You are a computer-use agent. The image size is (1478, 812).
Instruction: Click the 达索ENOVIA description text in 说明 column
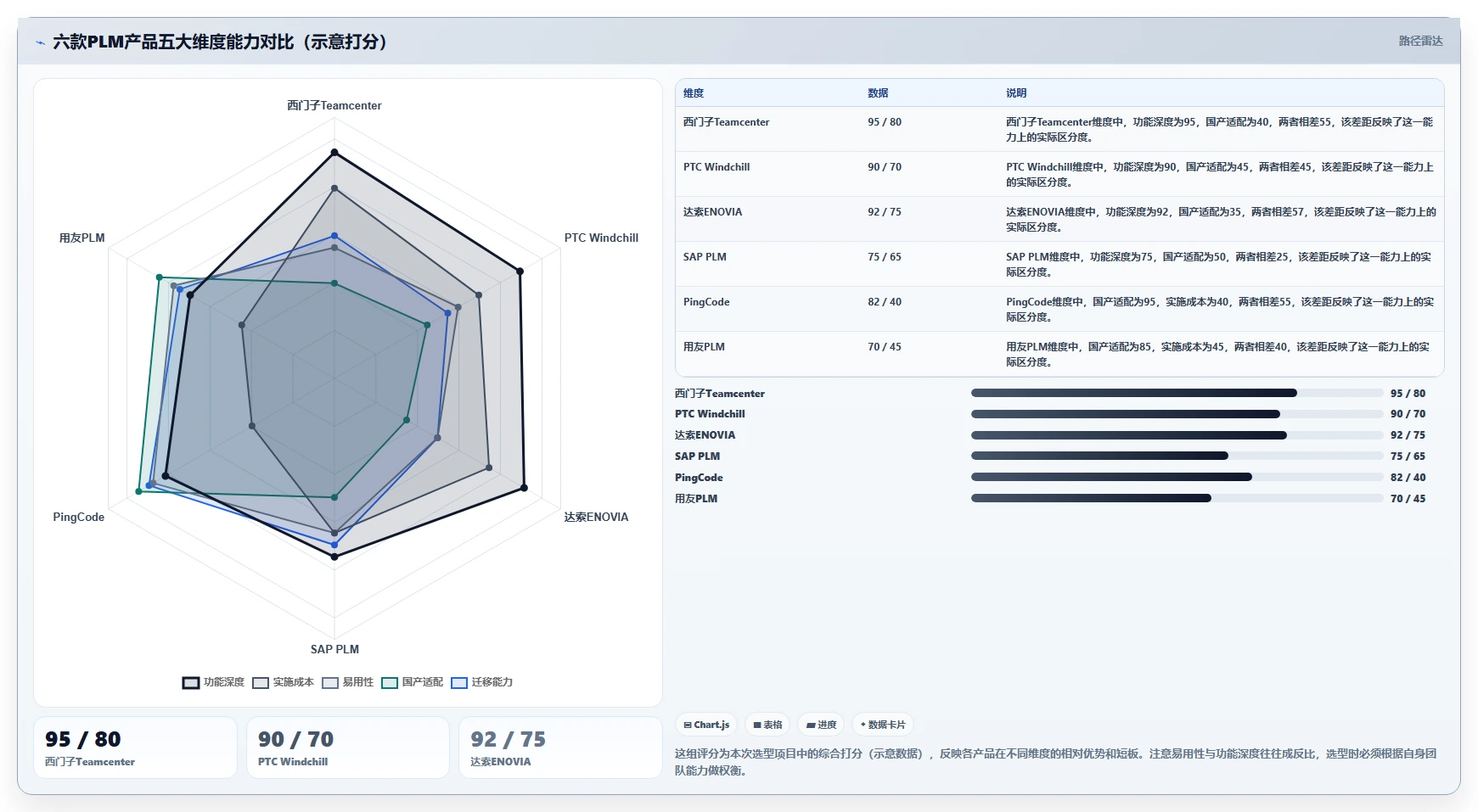(x=1221, y=220)
